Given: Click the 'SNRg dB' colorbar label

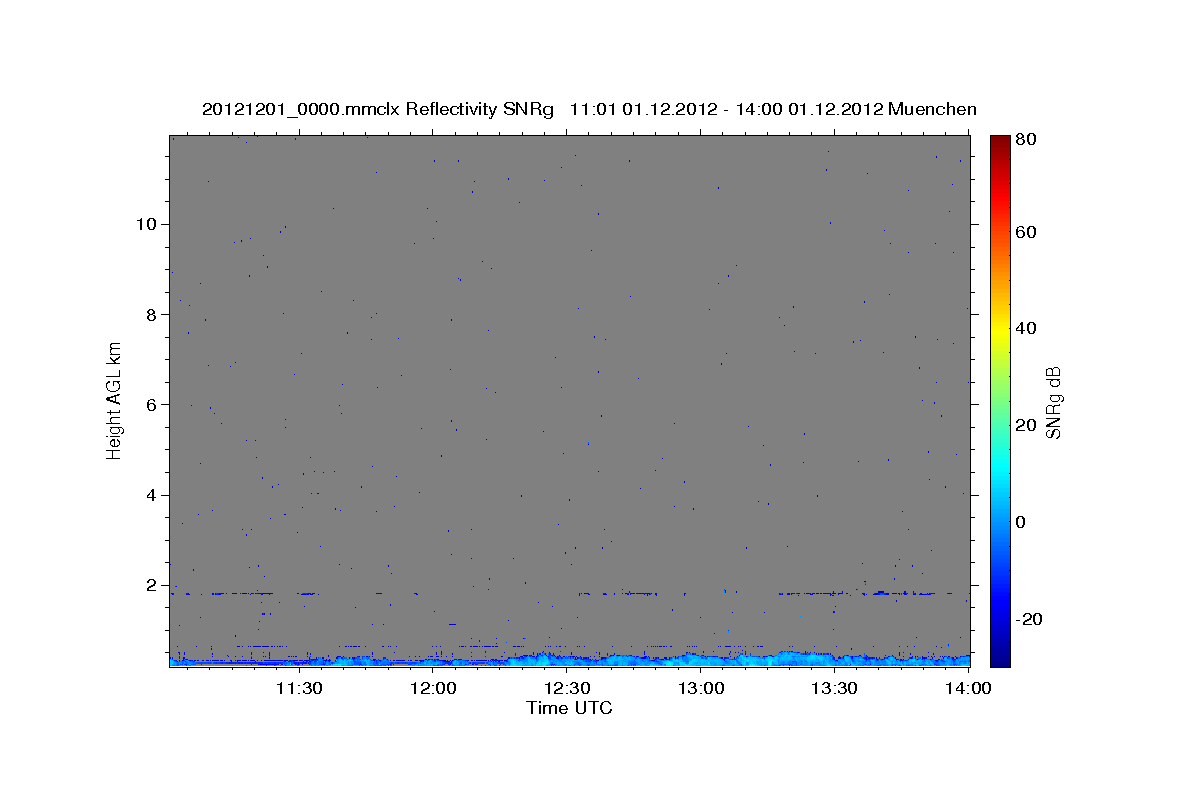Looking at the screenshot, I should (x=1053, y=401).
